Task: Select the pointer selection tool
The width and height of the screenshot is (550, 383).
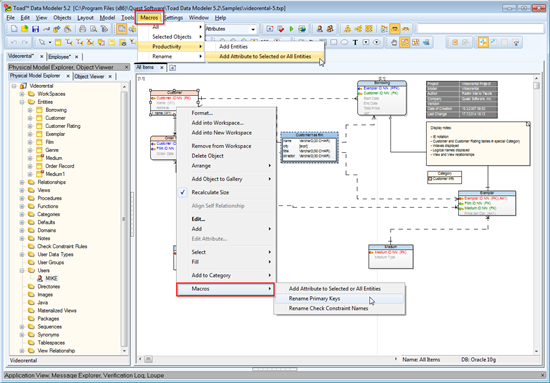Action: click(42, 42)
